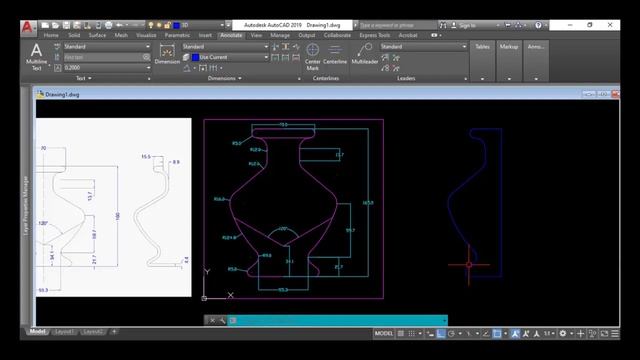Image resolution: width=640 pixels, height=360 pixels.
Task: Open the Parametric ribbon tab
Action: pos(177,36)
